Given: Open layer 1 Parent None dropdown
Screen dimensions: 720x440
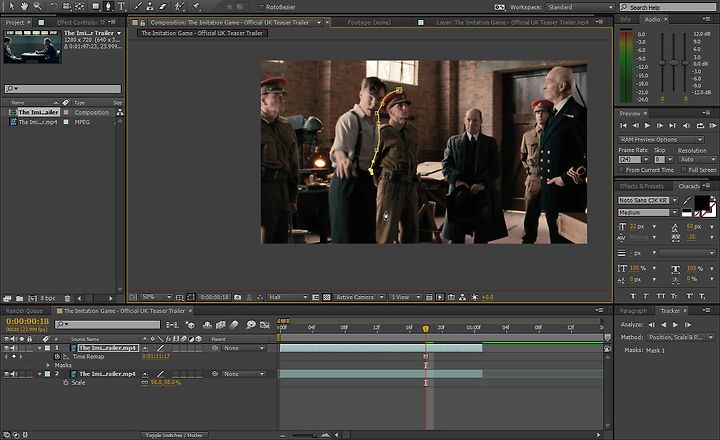Looking at the screenshot, I should click(244, 348).
